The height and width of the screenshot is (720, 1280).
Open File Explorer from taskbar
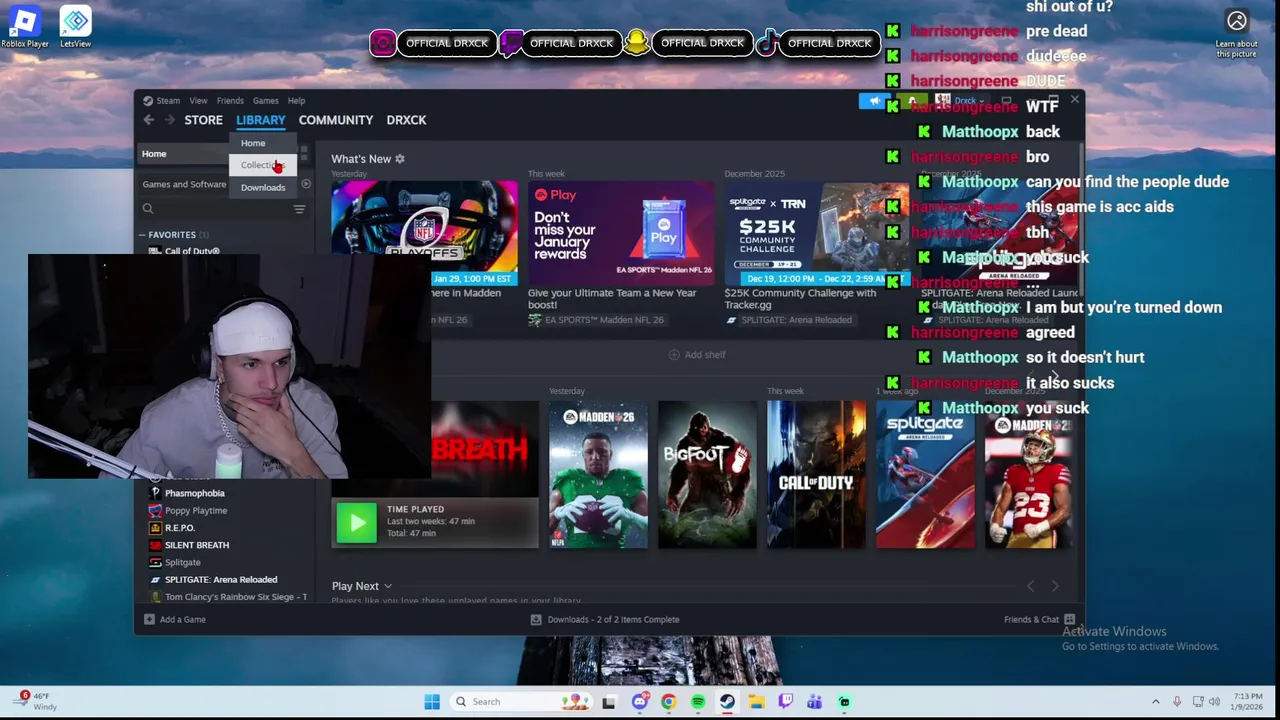pyautogui.click(x=756, y=702)
